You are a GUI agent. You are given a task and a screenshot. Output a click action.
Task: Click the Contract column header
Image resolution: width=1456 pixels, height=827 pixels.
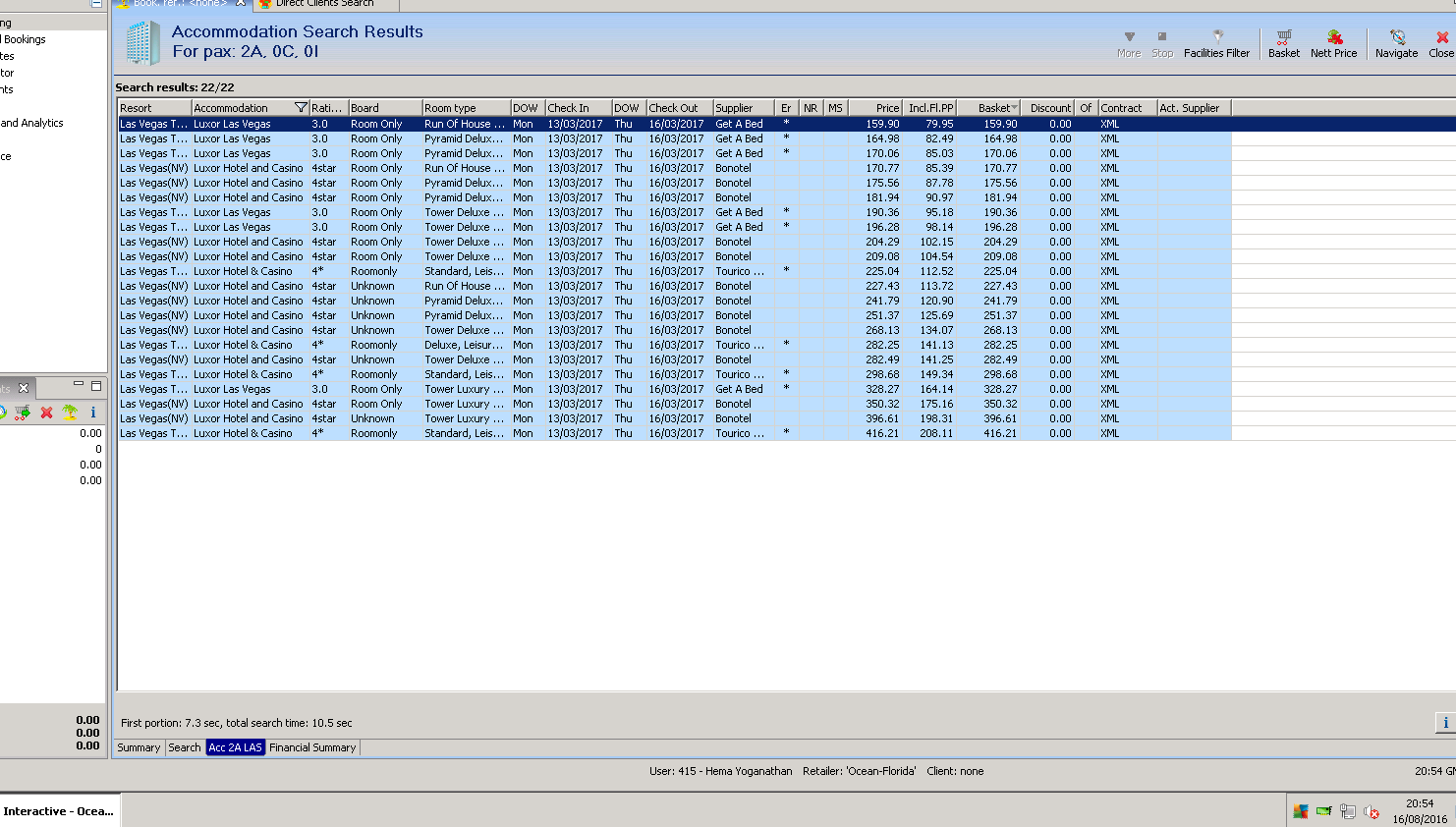coord(1127,108)
